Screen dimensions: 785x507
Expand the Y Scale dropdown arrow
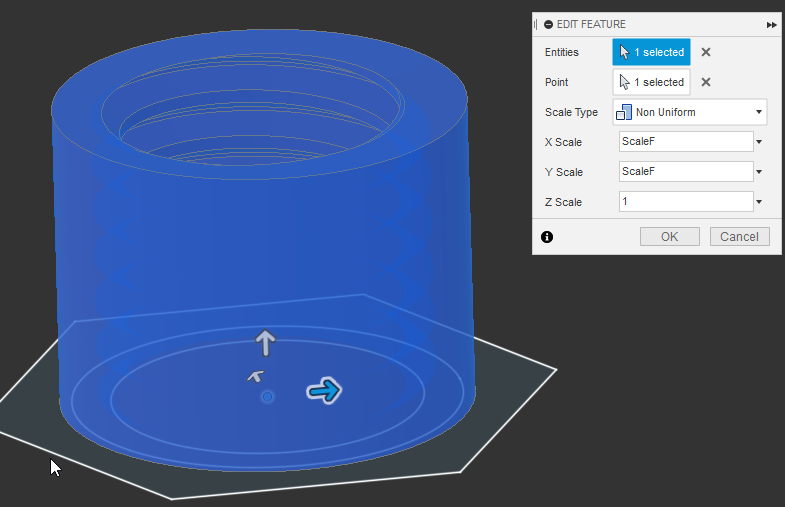click(x=759, y=172)
